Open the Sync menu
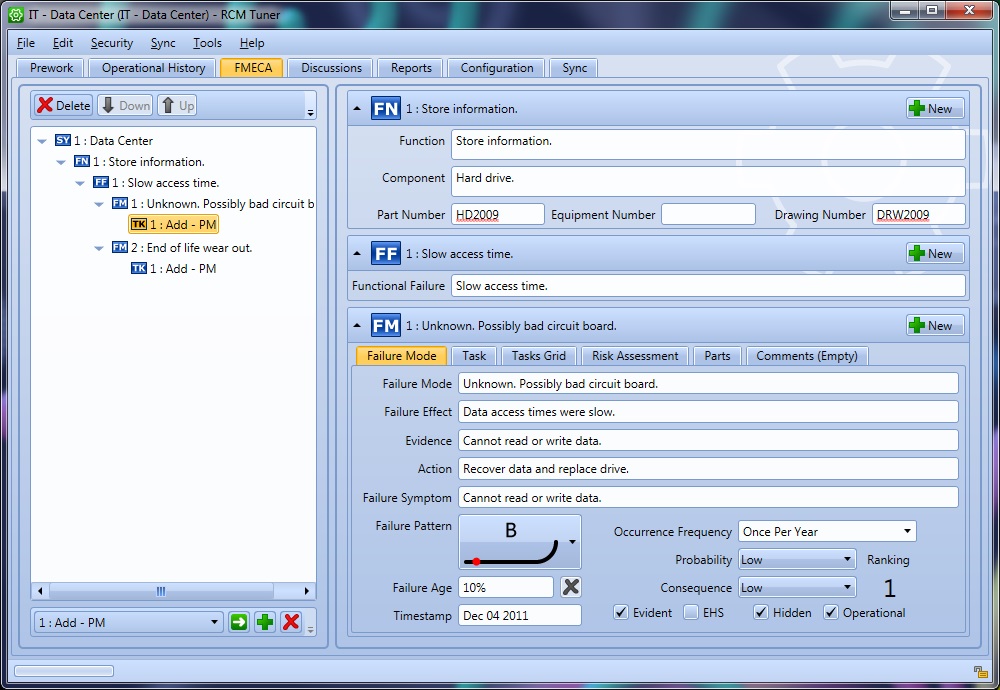The width and height of the screenshot is (1000, 690). tap(162, 43)
